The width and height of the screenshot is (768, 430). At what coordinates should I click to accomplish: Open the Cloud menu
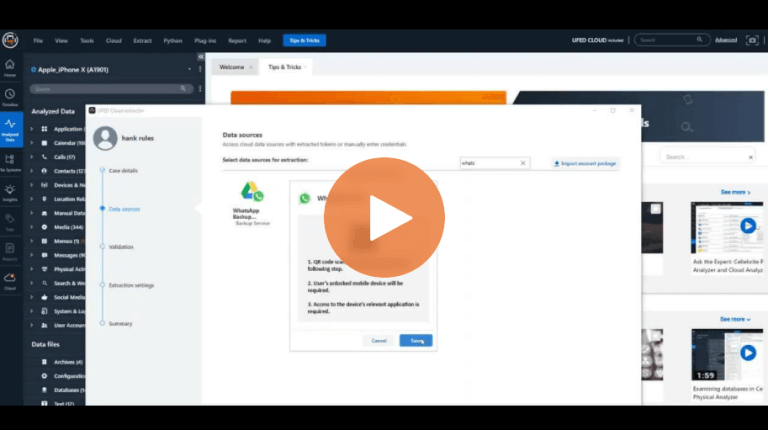coord(114,41)
